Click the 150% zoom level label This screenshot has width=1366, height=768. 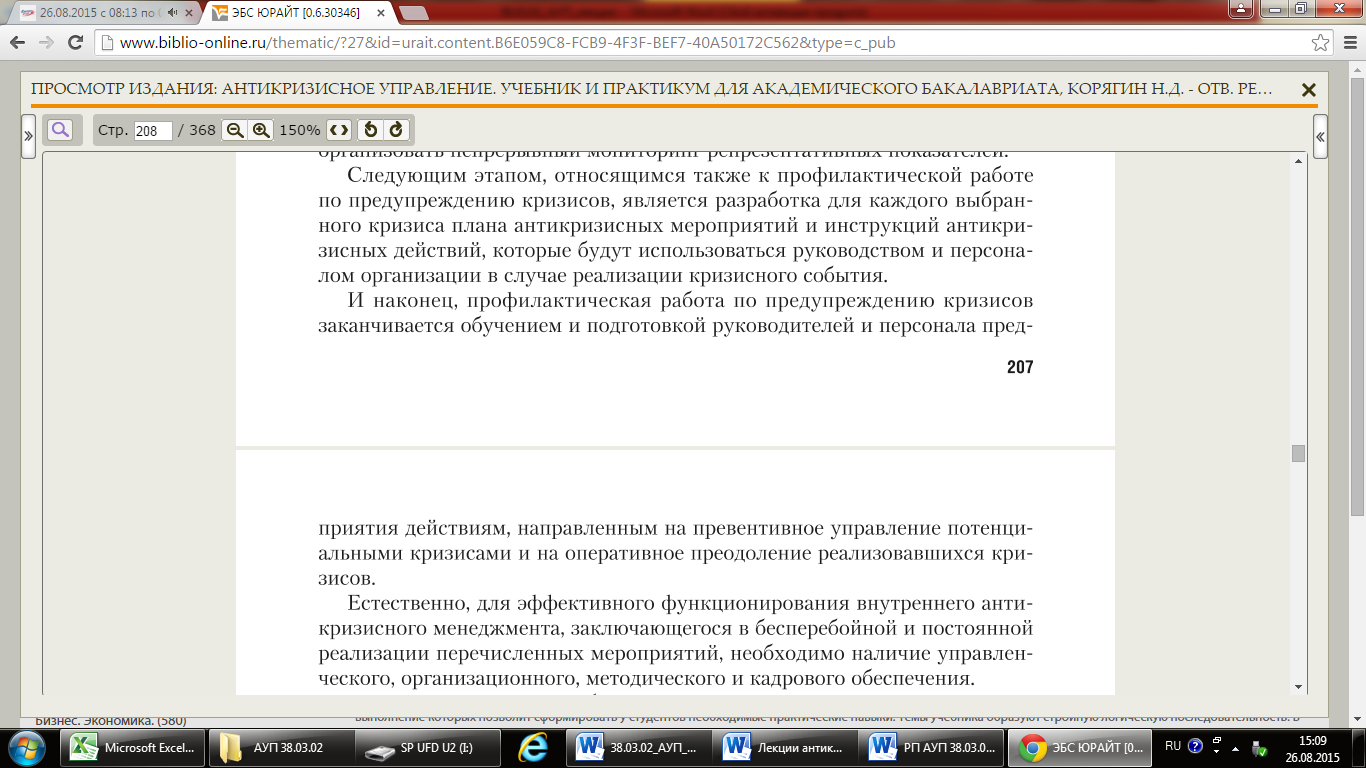[299, 130]
